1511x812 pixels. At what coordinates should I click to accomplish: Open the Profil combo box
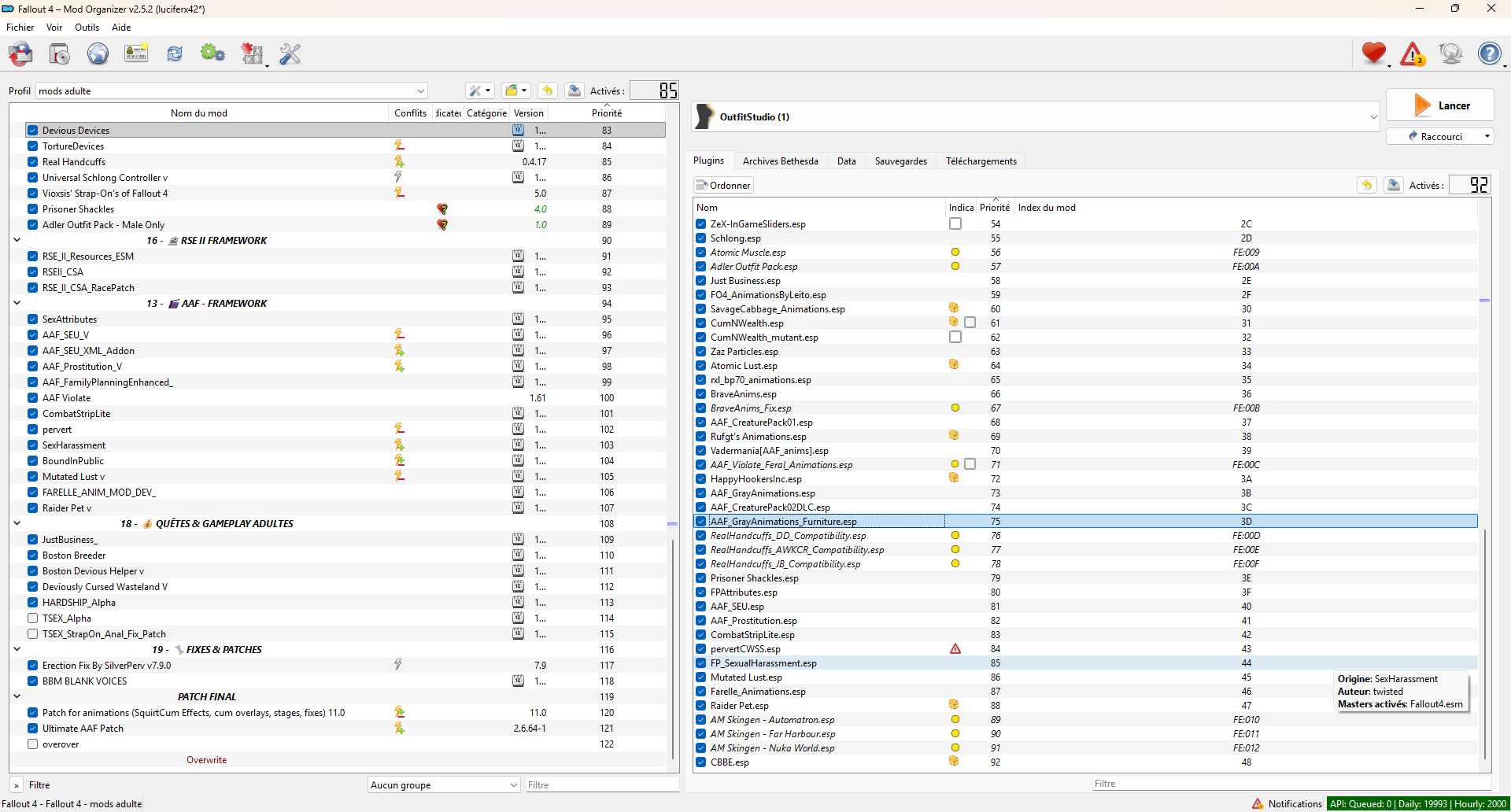click(231, 90)
